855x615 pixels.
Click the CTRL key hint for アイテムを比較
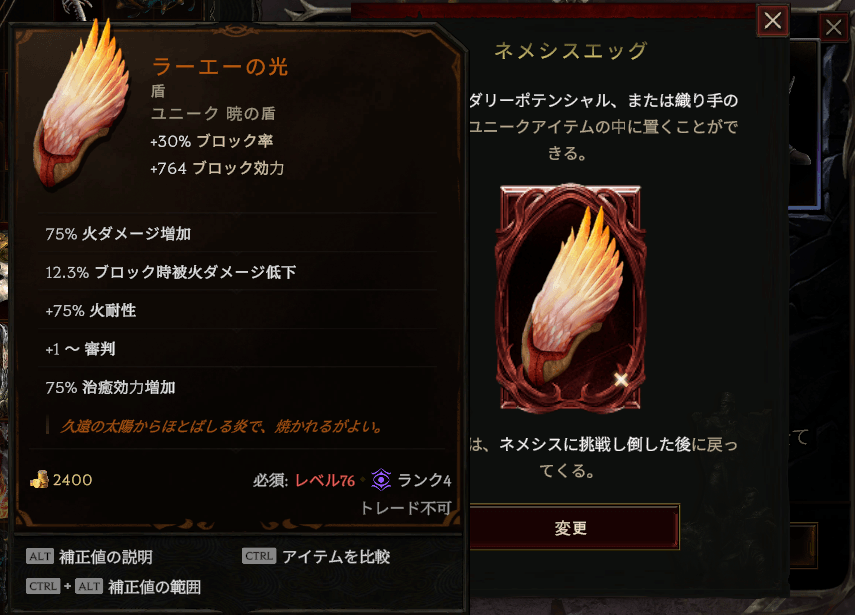click(259, 556)
